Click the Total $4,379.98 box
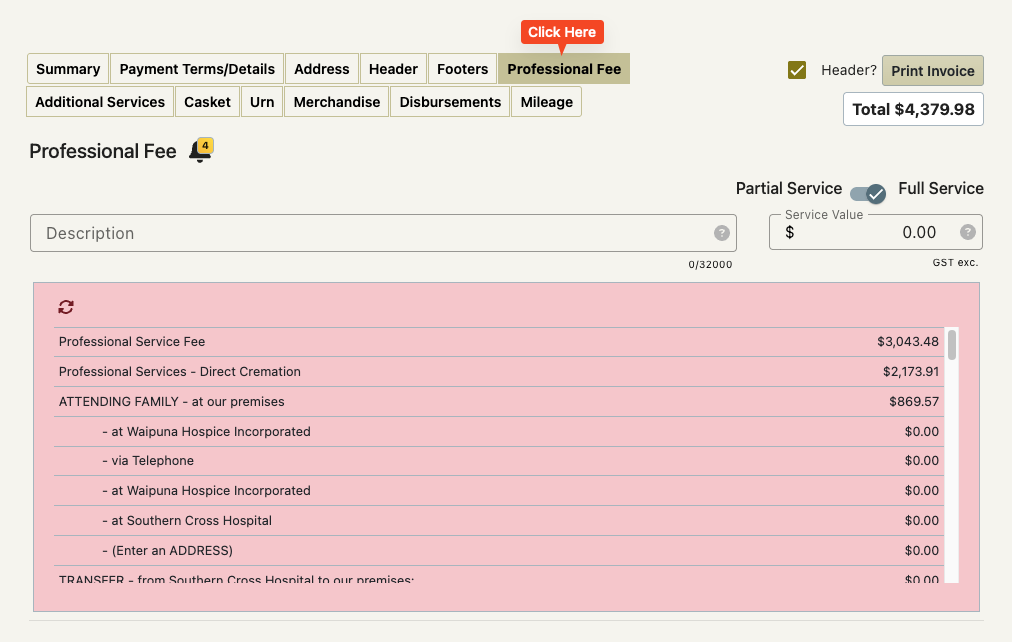This screenshot has height=642, width=1012. click(913, 109)
